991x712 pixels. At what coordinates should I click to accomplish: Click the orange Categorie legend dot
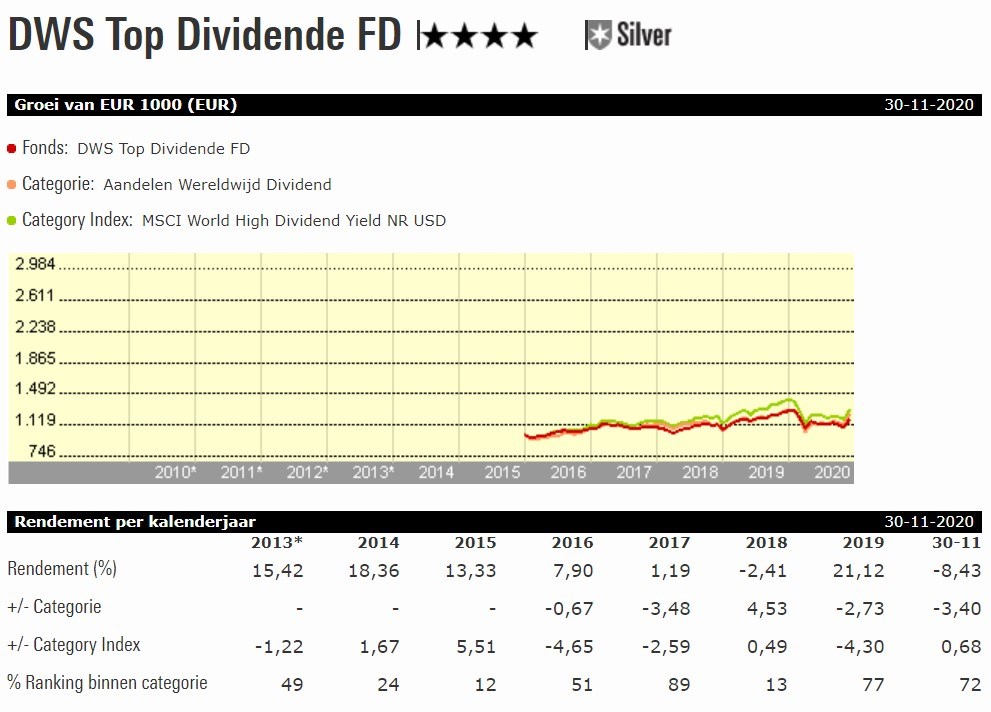pos(12,184)
